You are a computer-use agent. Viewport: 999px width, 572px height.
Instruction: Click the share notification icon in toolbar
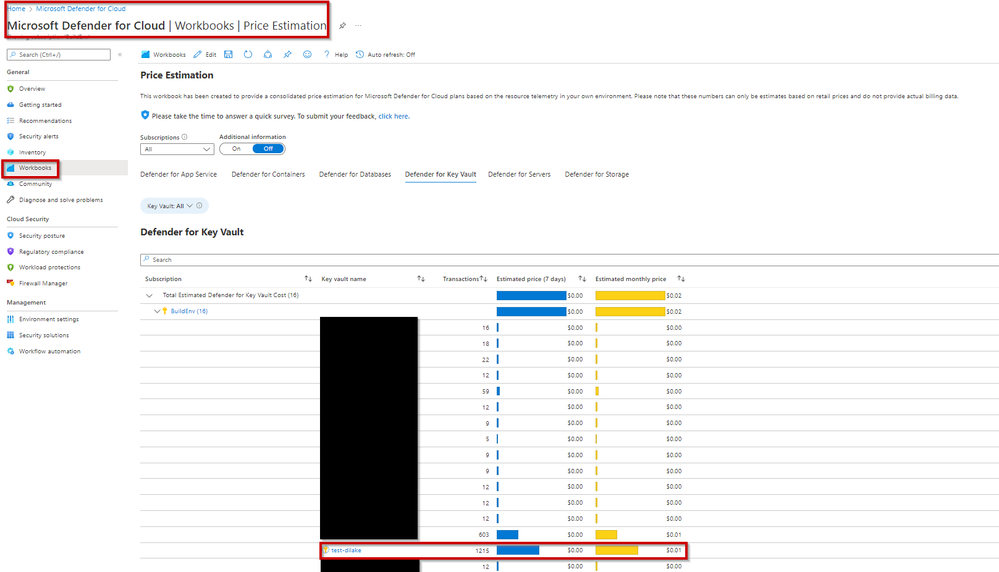point(268,55)
